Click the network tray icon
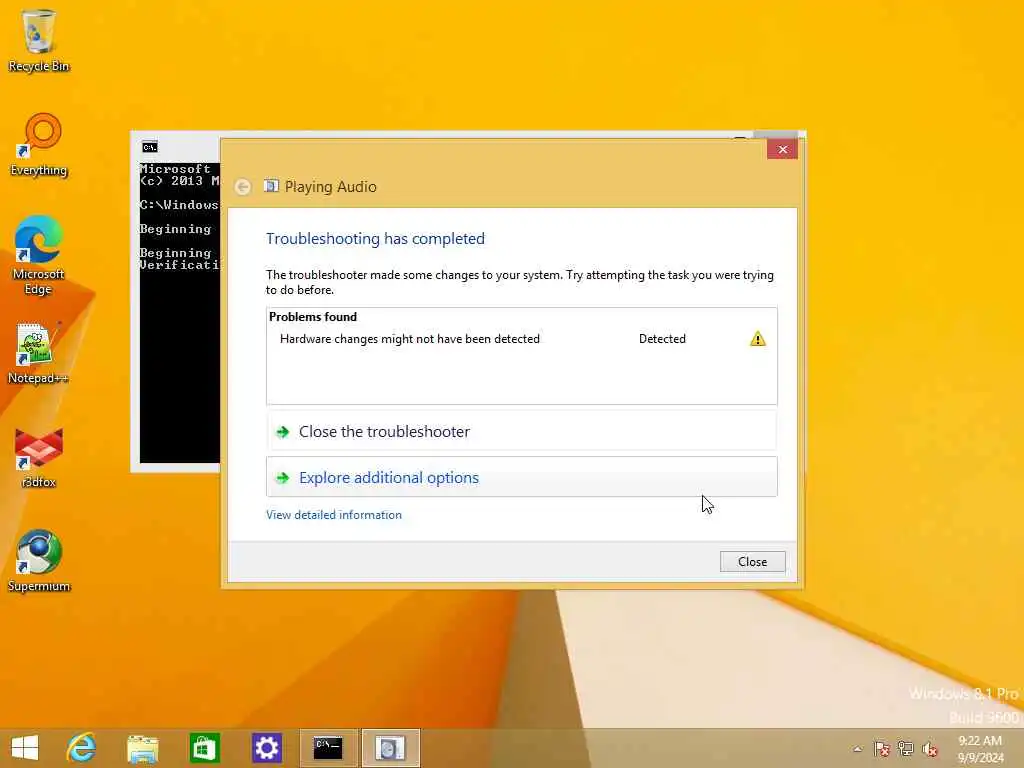Image resolution: width=1024 pixels, height=768 pixels. point(906,749)
